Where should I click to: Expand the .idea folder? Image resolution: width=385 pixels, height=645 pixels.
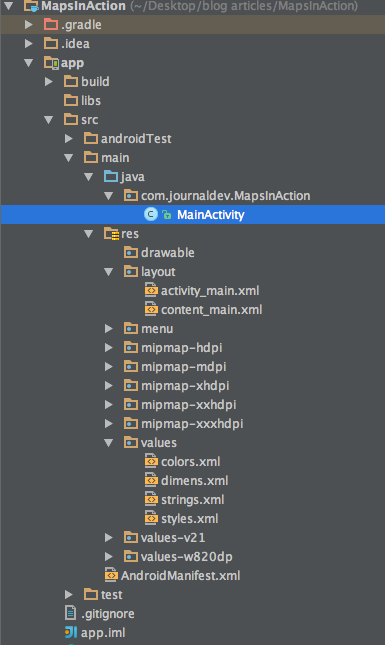[29, 43]
